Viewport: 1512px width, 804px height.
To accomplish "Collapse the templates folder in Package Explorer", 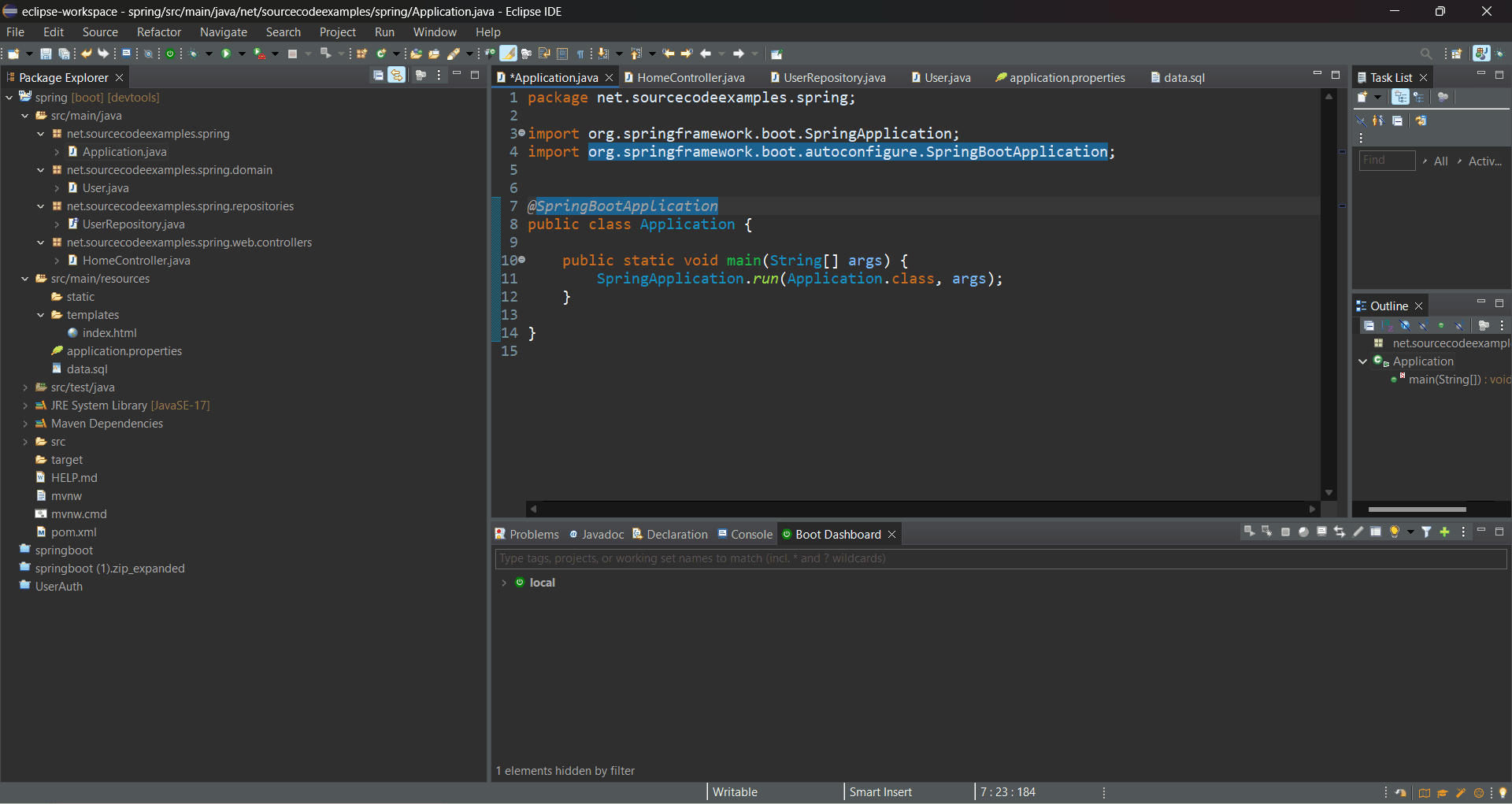I will [x=41, y=315].
